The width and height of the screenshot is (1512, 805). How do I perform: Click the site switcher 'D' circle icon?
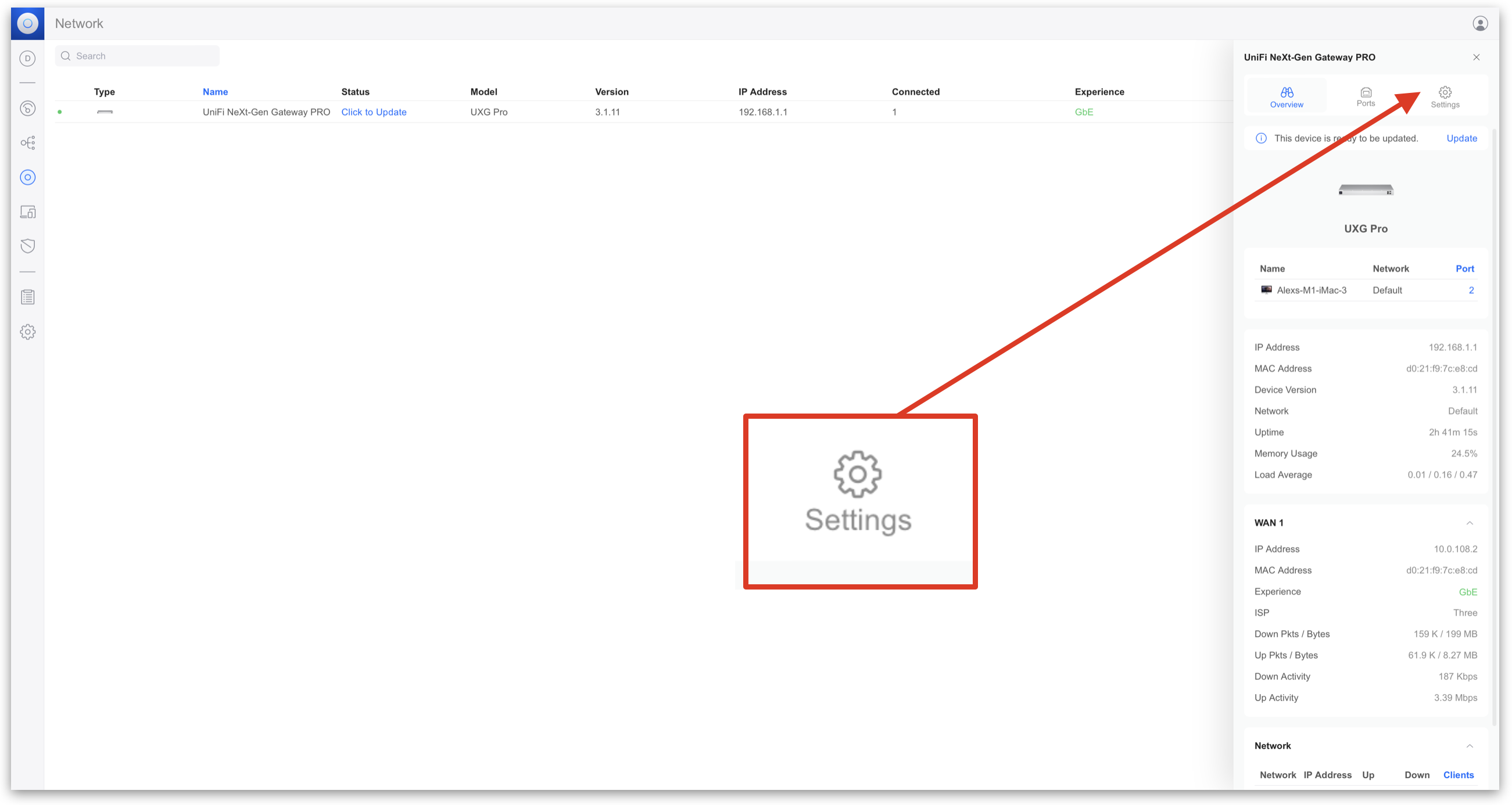[27, 58]
